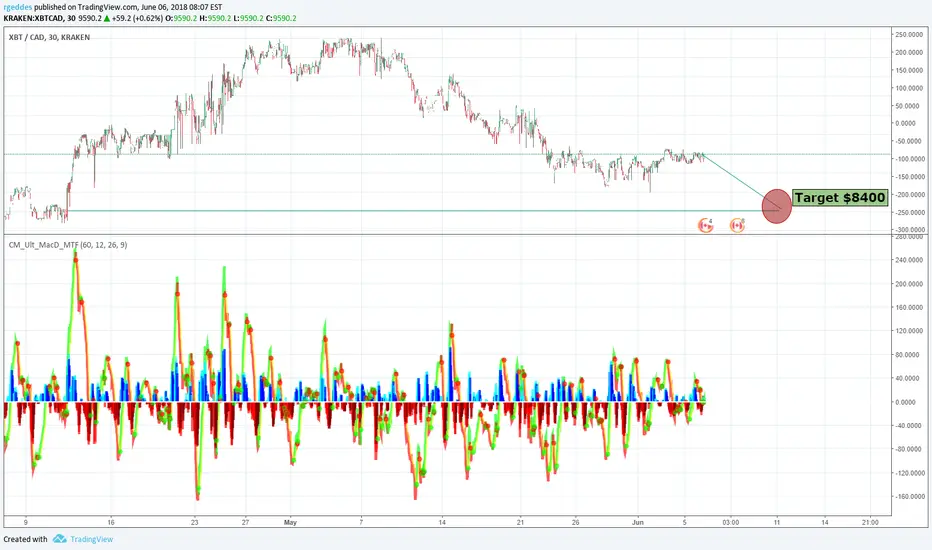Screen dimensions: 932x550
Task: Click the 'H:9590.2' high price value
Action: pyautogui.click(x=215, y=18)
